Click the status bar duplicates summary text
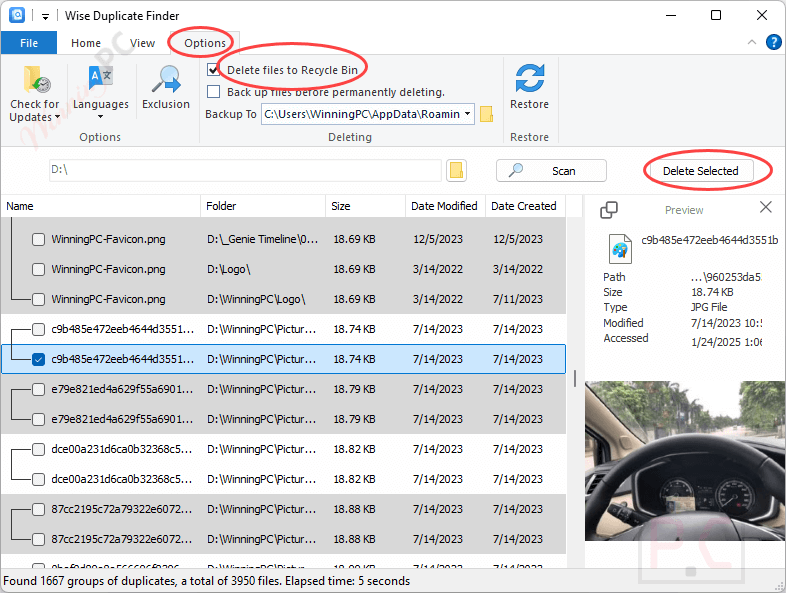The height and width of the screenshot is (593, 786). coord(207,581)
